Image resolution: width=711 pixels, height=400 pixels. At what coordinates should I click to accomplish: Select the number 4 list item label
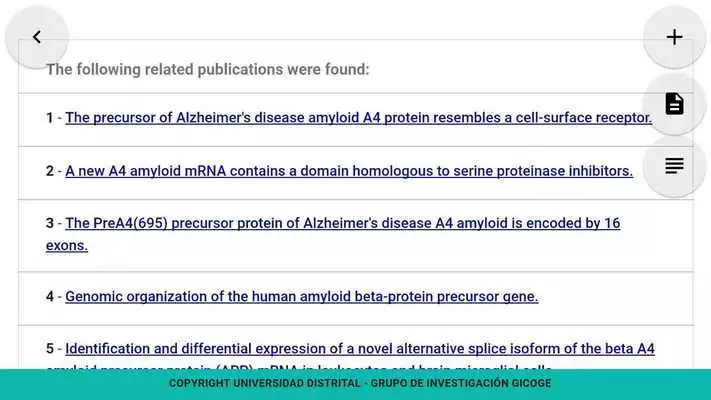pos(50,297)
